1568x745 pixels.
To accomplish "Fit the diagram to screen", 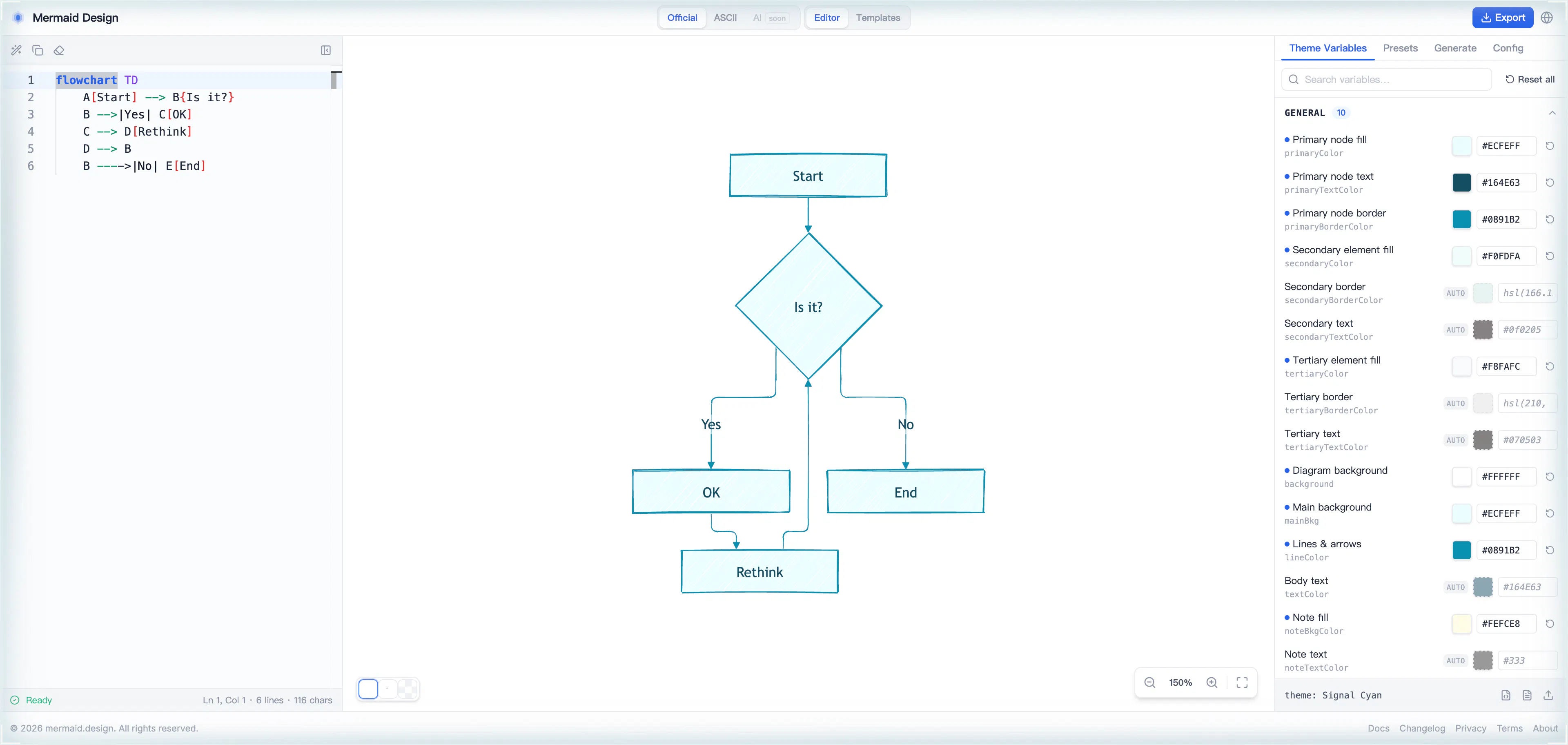I will 1242,683.
